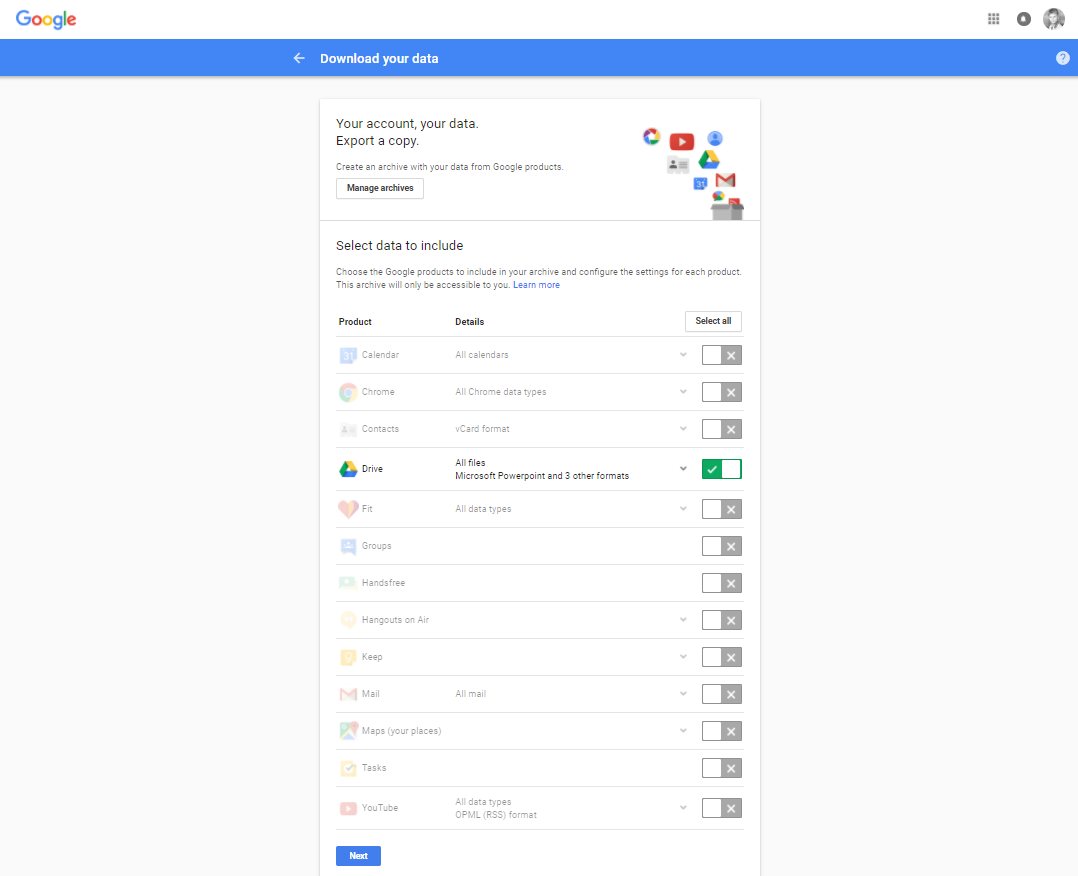The height and width of the screenshot is (876, 1078).
Task: Click the 'OPML (RSS) format' text
Action: pyautogui.click(x=496, y=815)
